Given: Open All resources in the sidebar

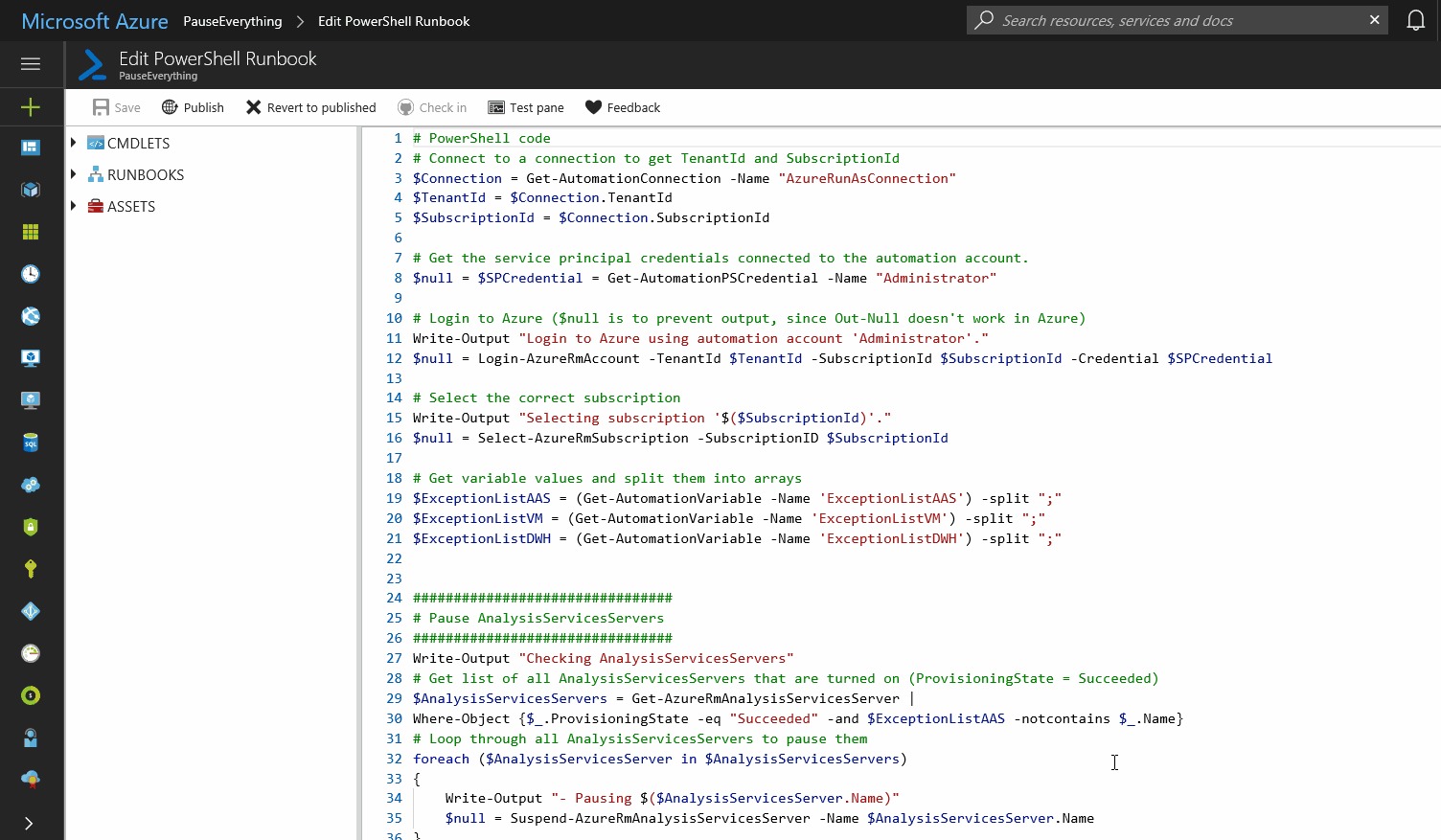Looking at the screenshot, I should click(x=30, y=188).
